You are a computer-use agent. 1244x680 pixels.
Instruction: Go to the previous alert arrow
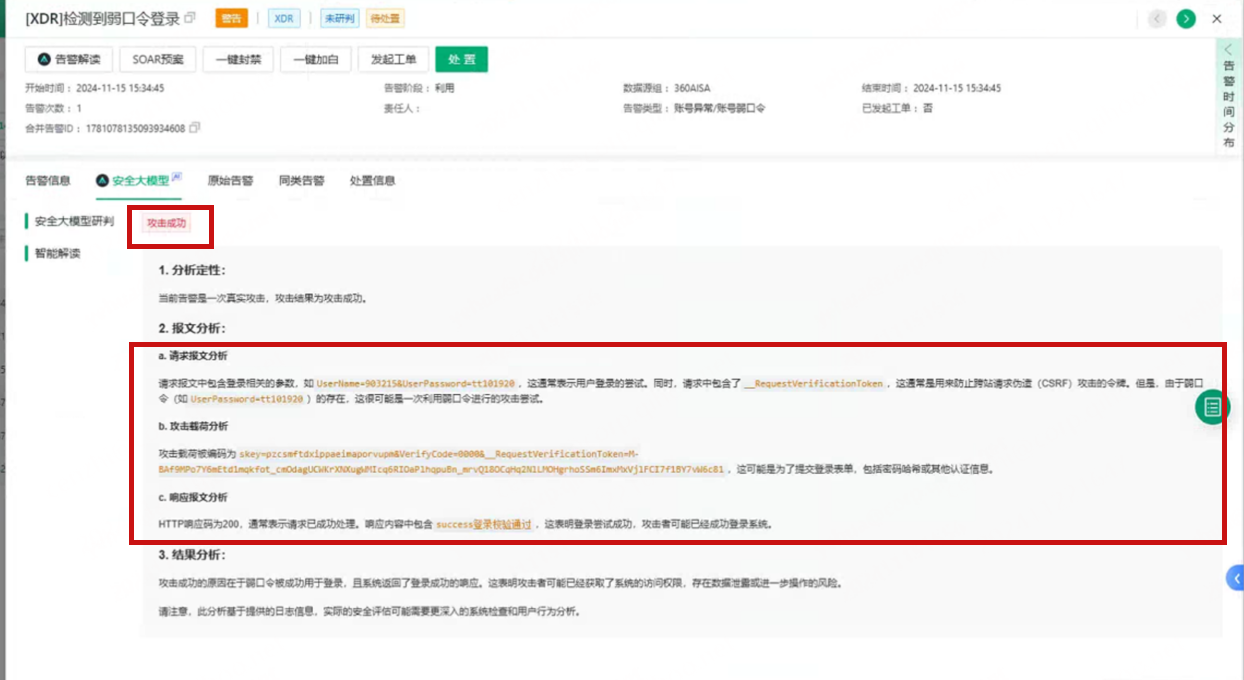coord(1157,19)
